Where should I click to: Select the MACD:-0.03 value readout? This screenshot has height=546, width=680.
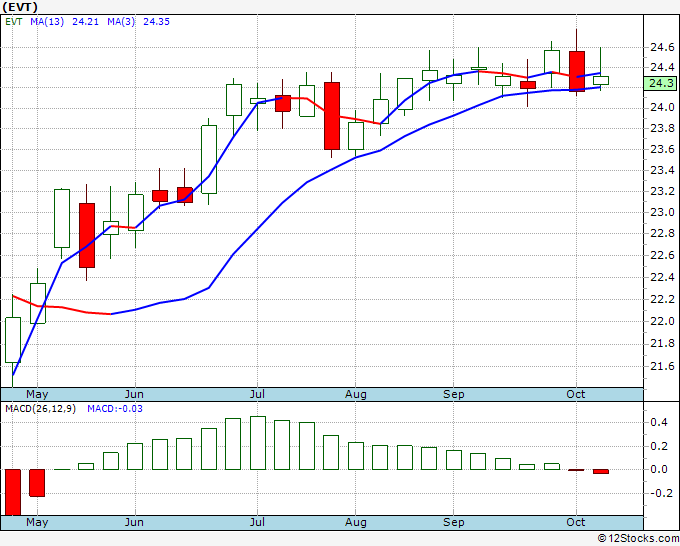pyautogui.click(x=115, y=409)
